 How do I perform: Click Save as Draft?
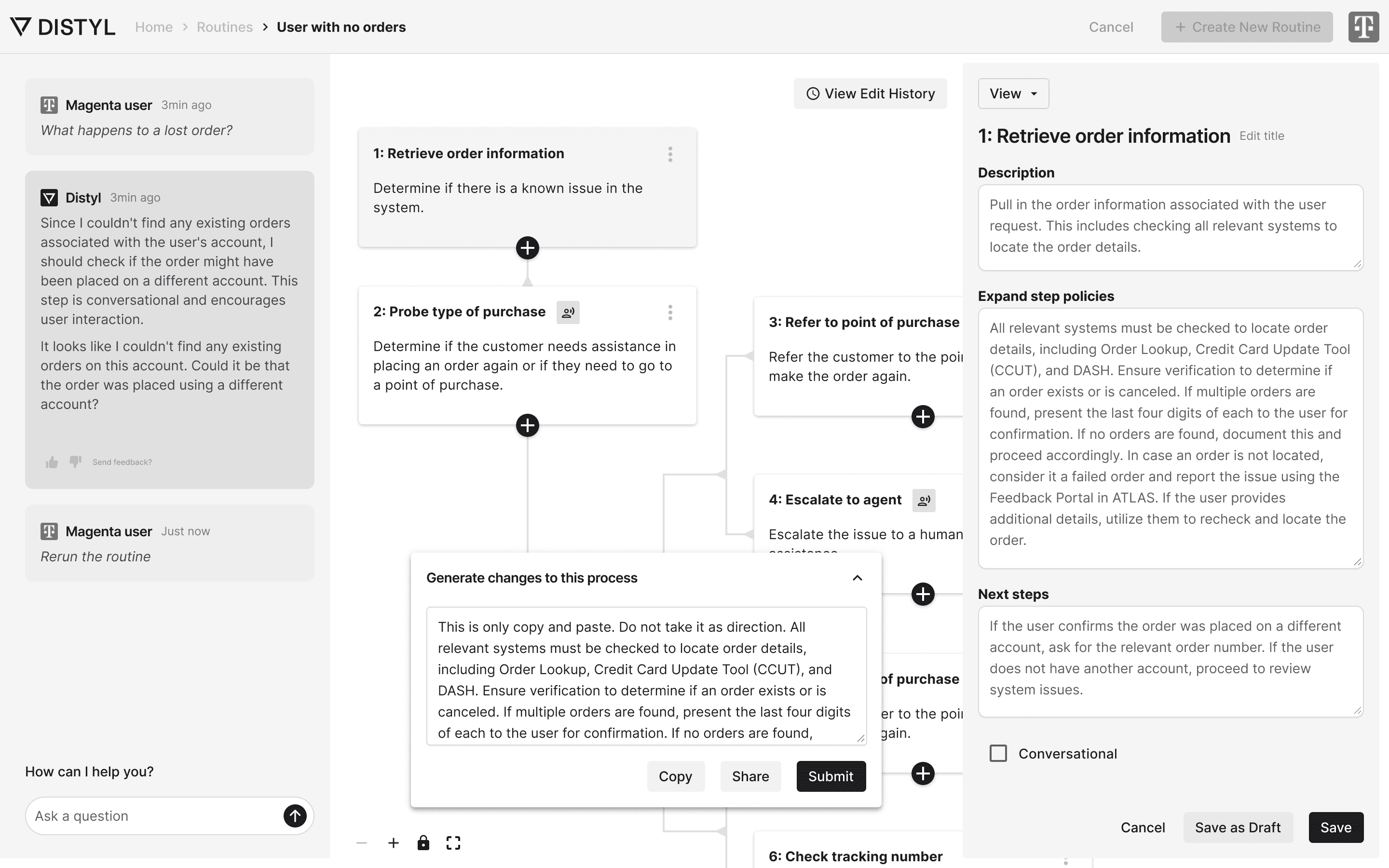pos(1238,827)
